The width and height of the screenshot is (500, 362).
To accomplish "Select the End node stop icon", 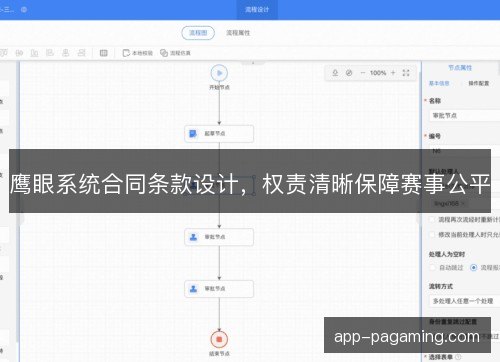I will click(x=219, y=339).
